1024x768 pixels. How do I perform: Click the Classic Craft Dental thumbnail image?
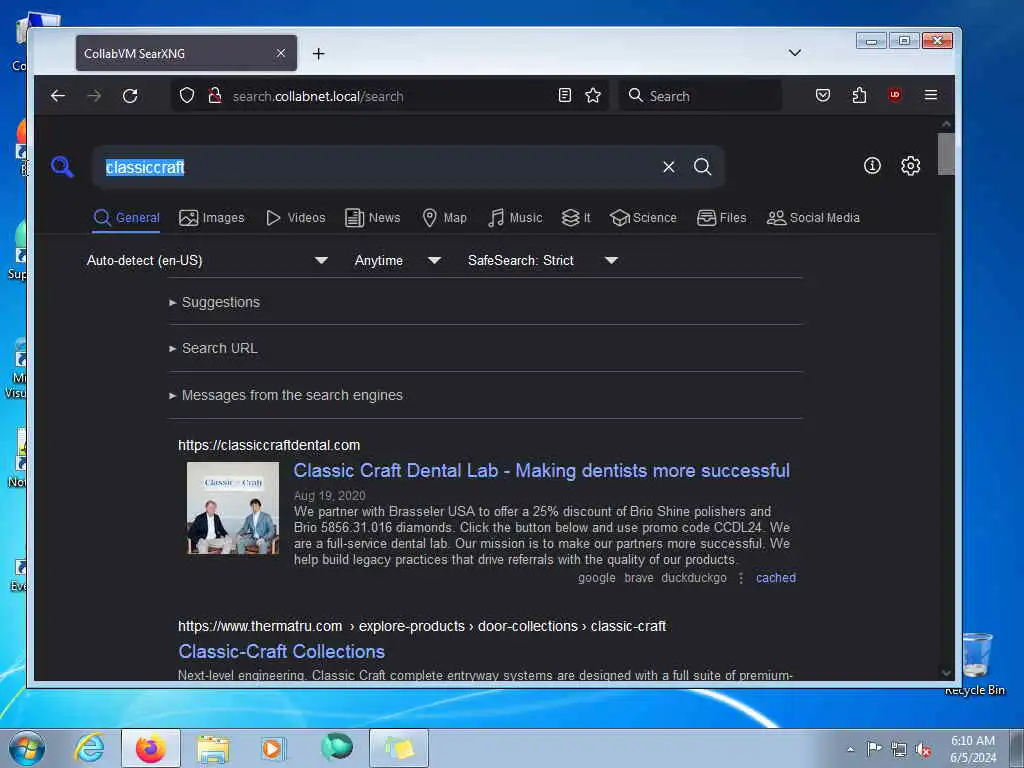232,508
